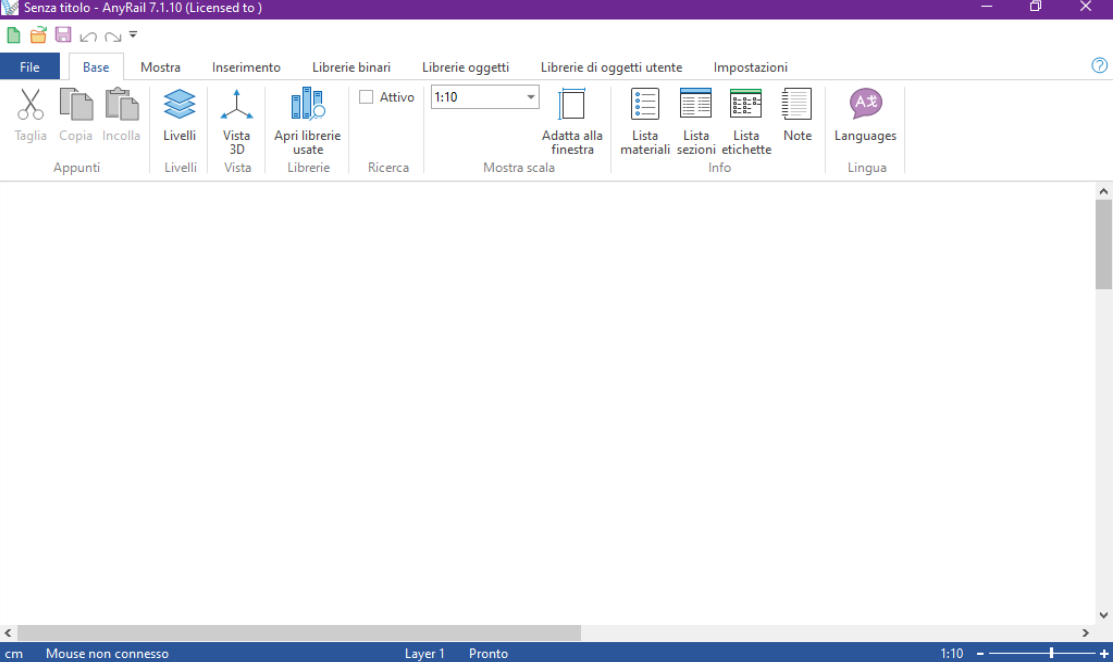Click the vertical scrollbar thumb

click(x=1103, y=245)
